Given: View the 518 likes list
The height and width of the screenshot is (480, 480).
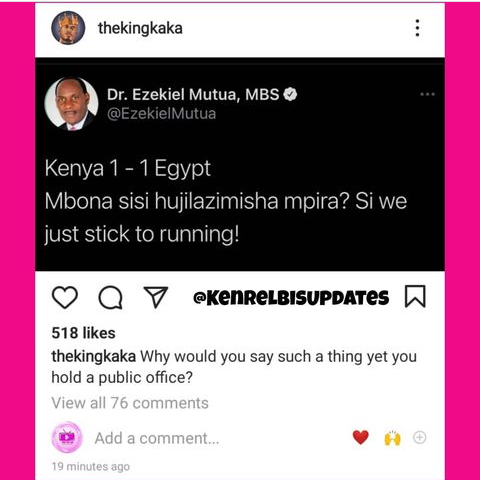Looking at the screenshot, I should click(84, 333).
